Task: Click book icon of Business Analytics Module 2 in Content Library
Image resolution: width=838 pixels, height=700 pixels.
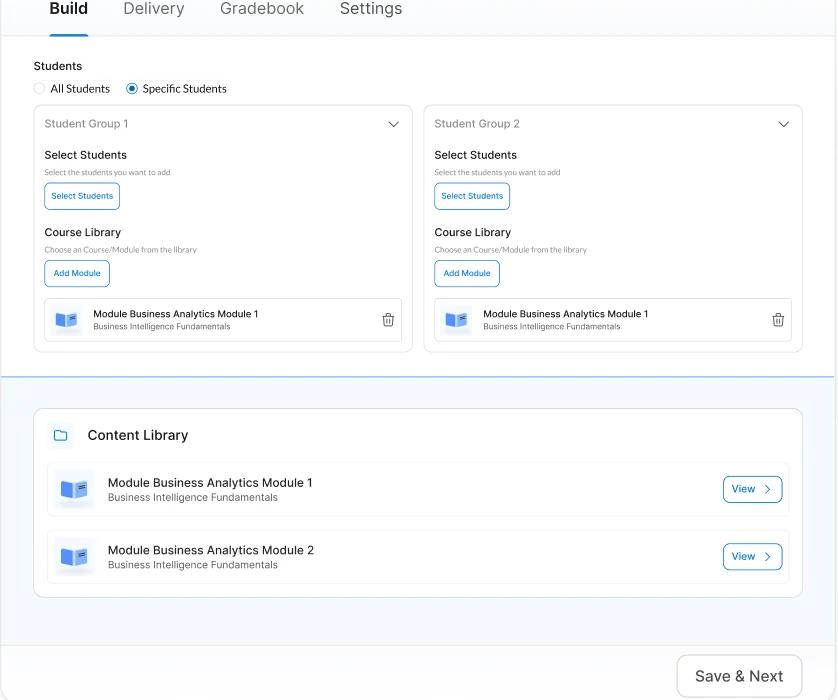Action: [74, 556]
